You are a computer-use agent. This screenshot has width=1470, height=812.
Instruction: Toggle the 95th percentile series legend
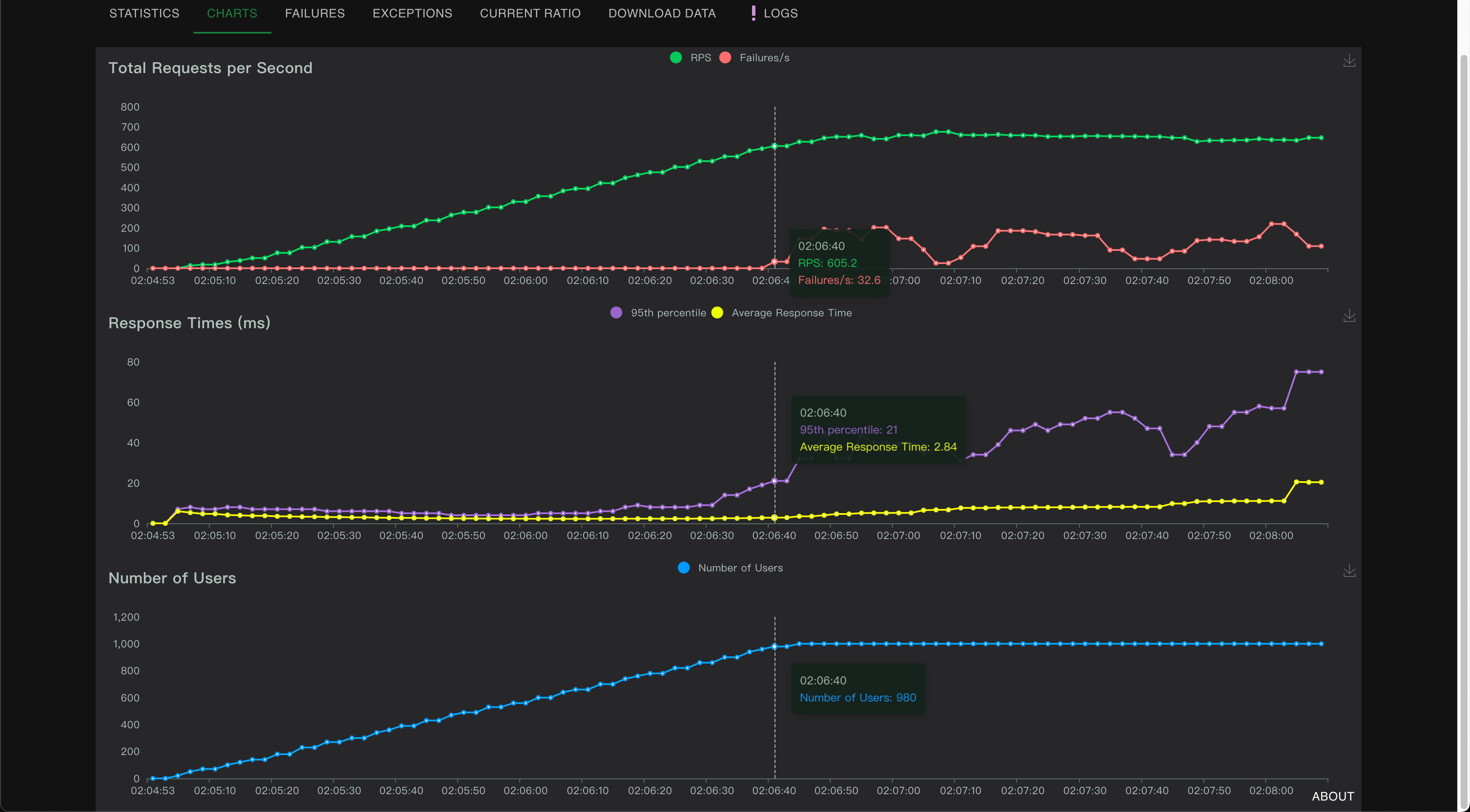[x=658, y=312]
